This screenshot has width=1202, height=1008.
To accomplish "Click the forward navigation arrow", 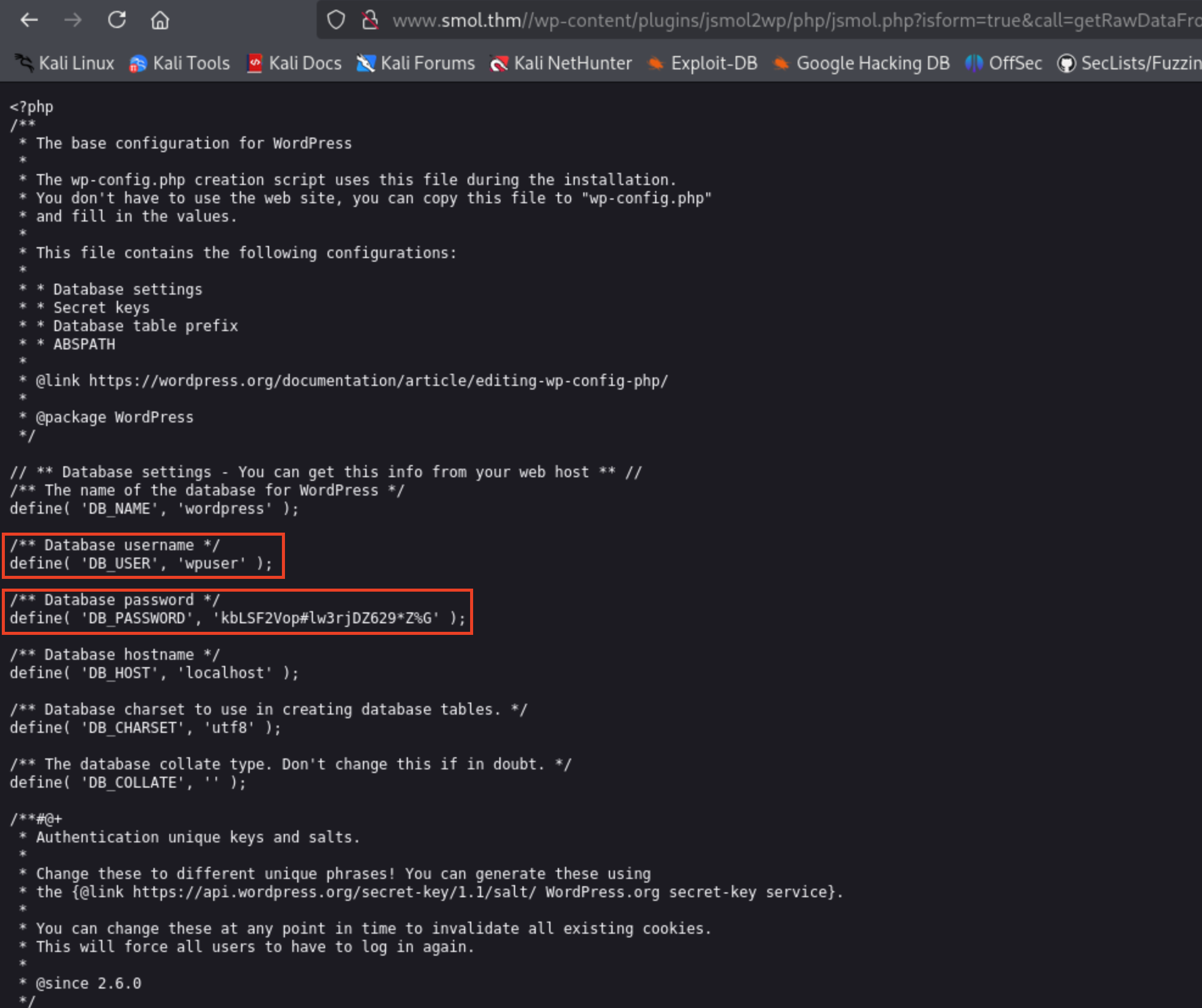I will click(x=73, y=20).
